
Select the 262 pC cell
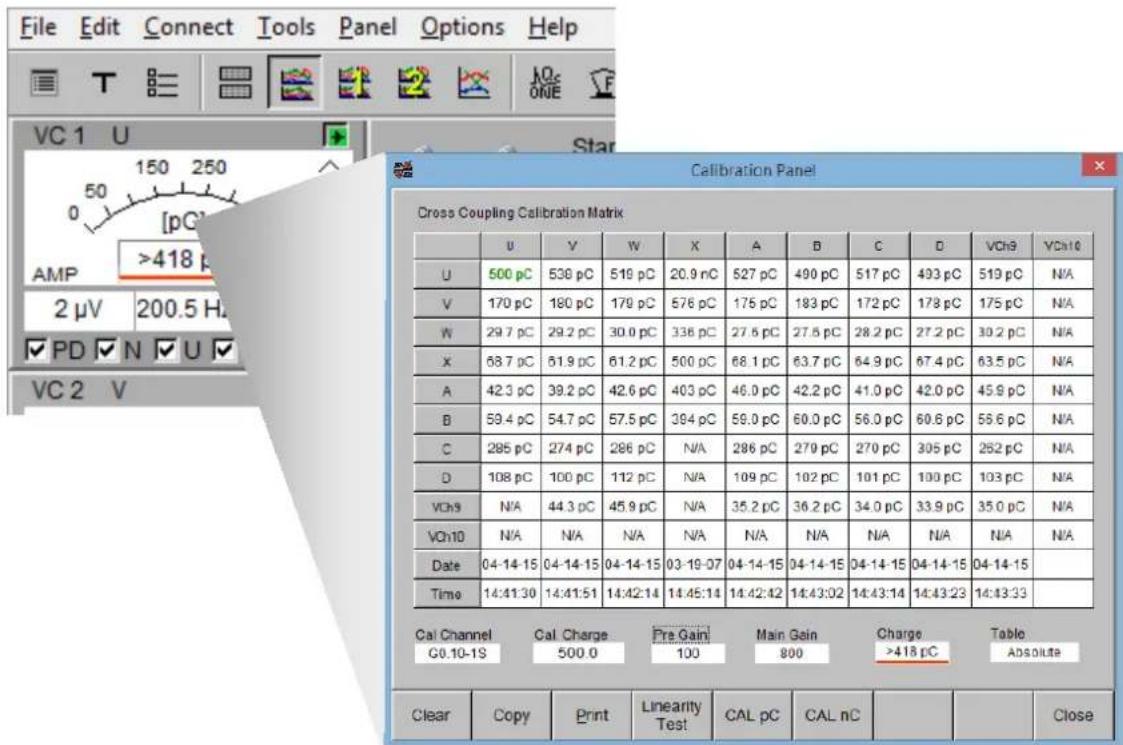point(1001,449)
